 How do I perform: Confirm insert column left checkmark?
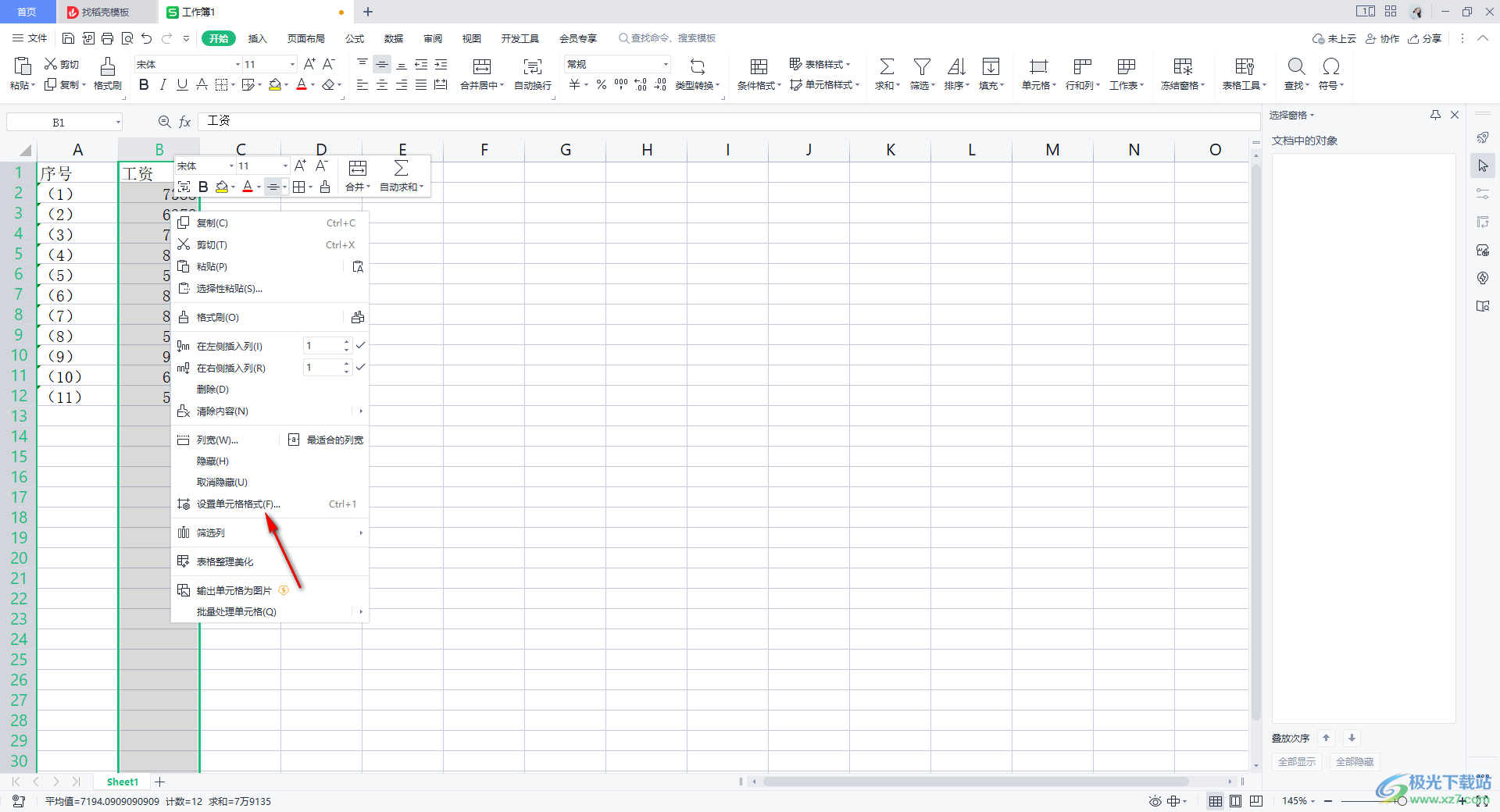[360, 345]
